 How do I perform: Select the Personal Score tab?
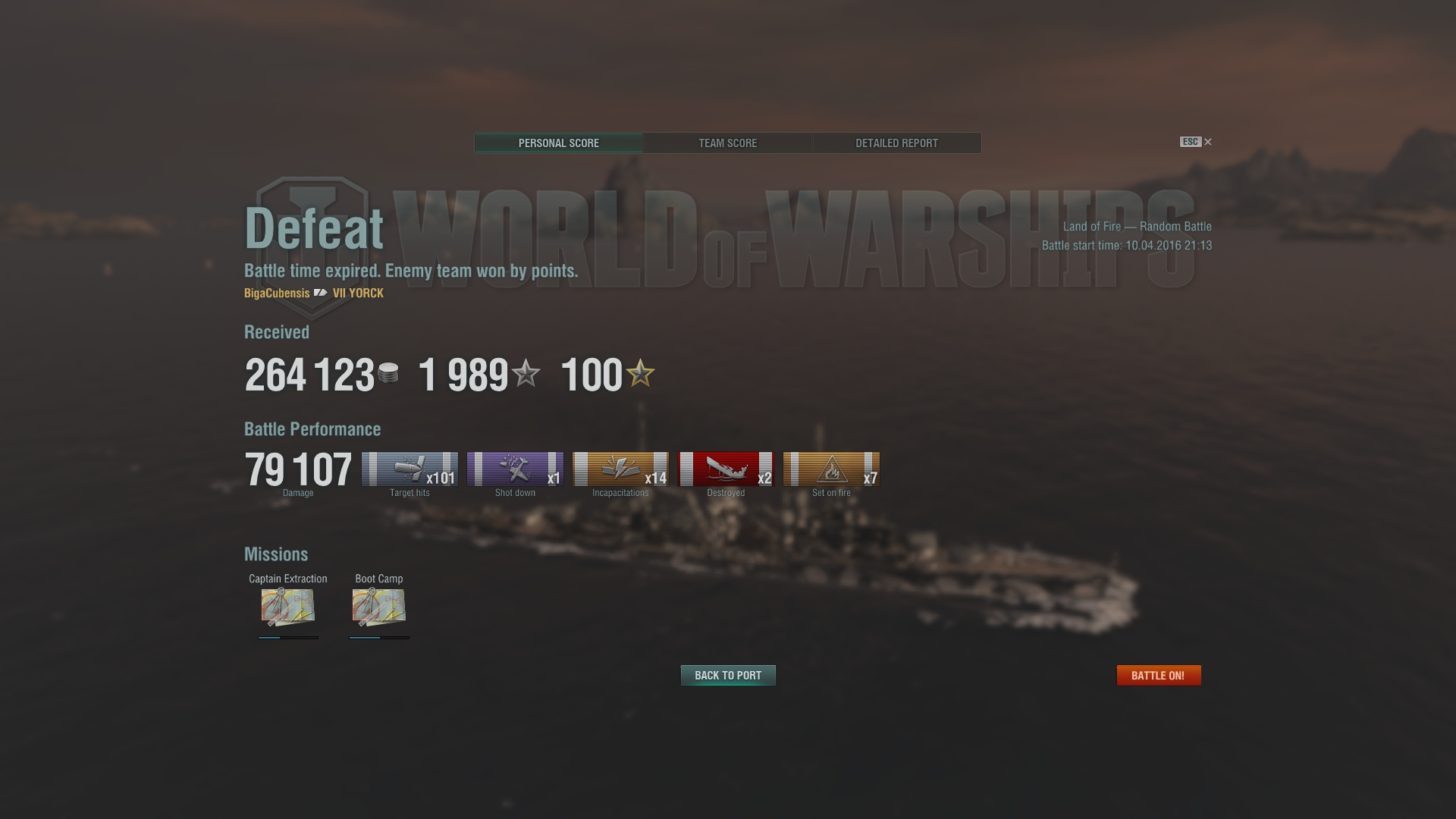tap(559, 143)
